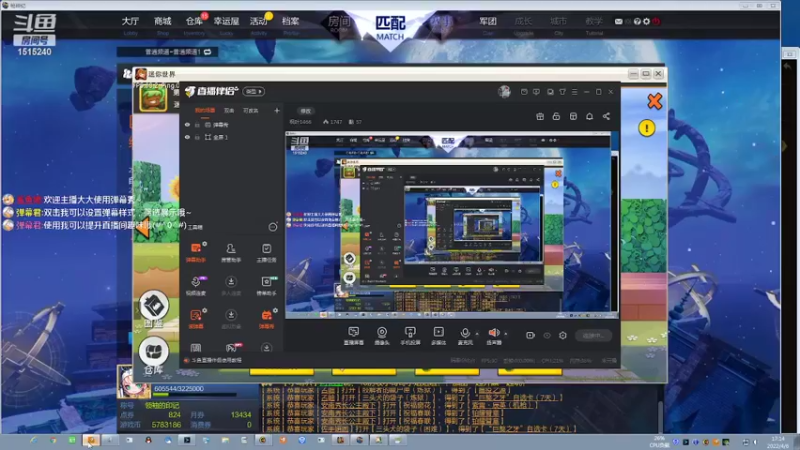This screenshot has height=450, width=800.
Task: Click the 图鉴 collection book button
Action: pyautogui.click(x=154, y=309)
